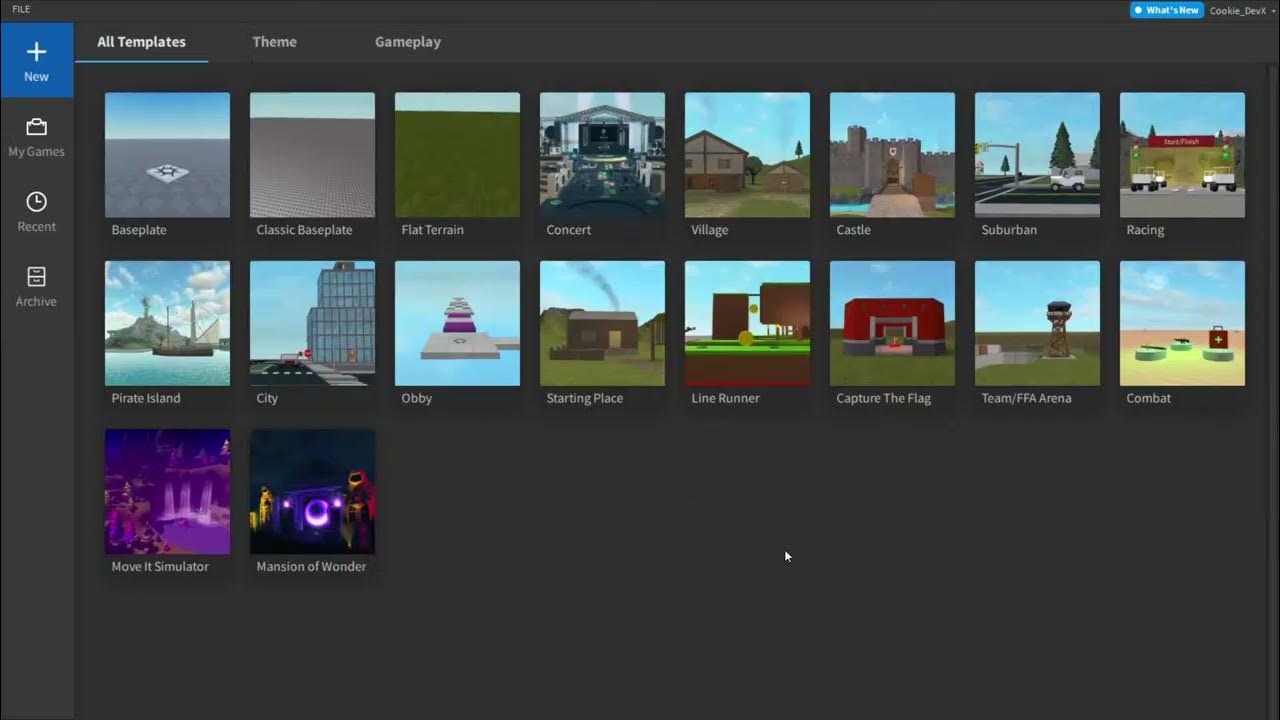1280x720 pixels.
Task: Click the "Castle" label text
Action: (853, 230)
